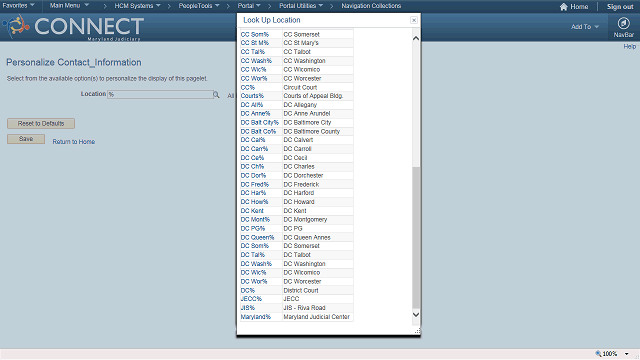Click the Home house icon
The height and width of the screenshot is (360, 640).
click(x=564, y=7)
